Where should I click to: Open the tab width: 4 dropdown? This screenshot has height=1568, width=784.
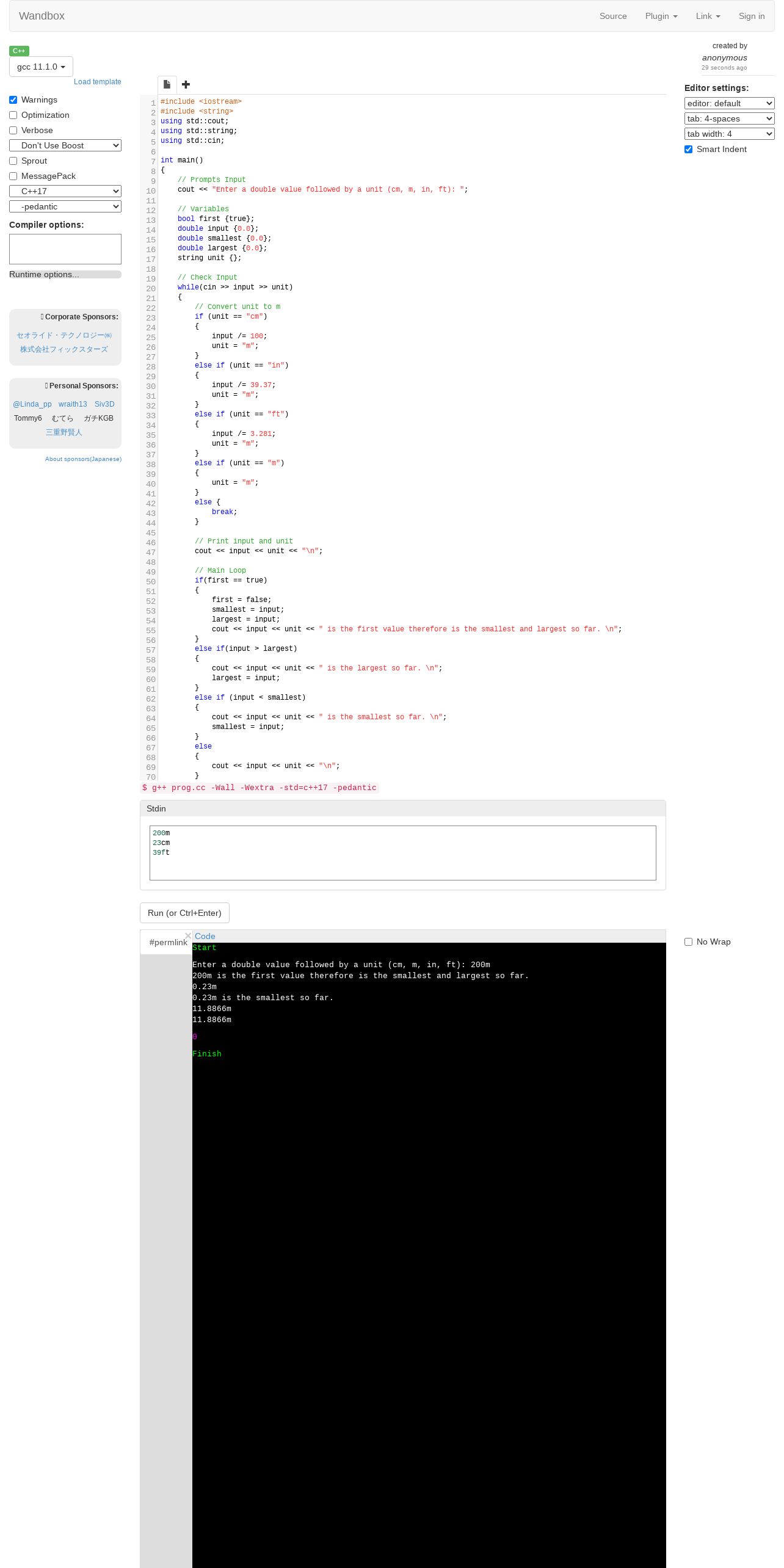pyautogui.click(x=729, y=134)
